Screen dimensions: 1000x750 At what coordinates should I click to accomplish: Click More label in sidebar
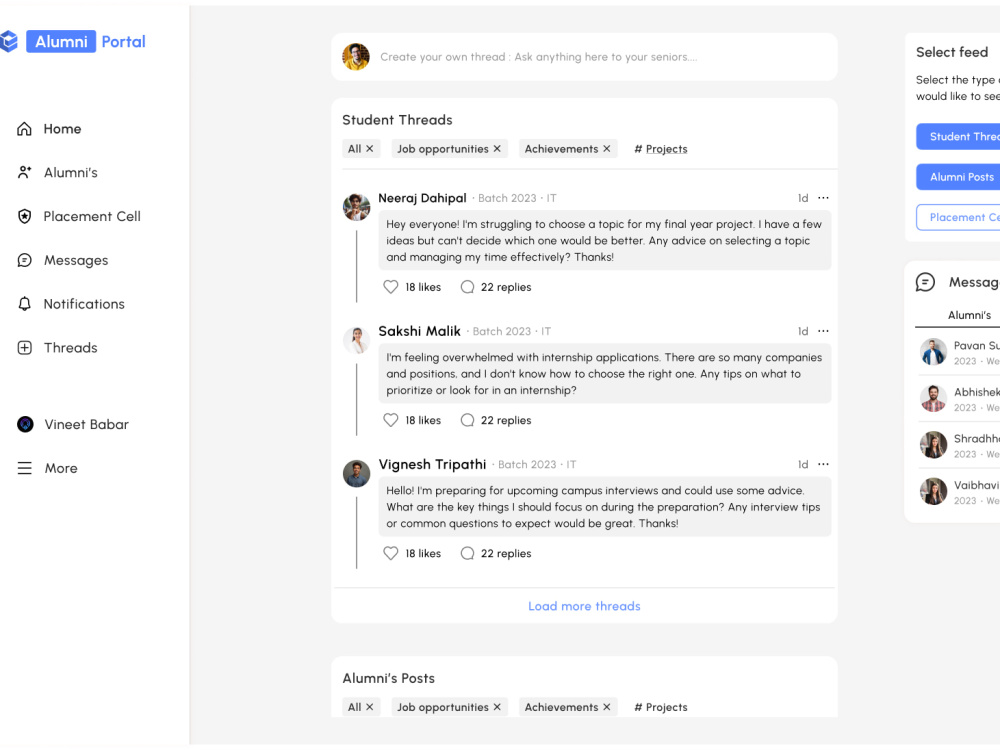[x=61, y=469]
